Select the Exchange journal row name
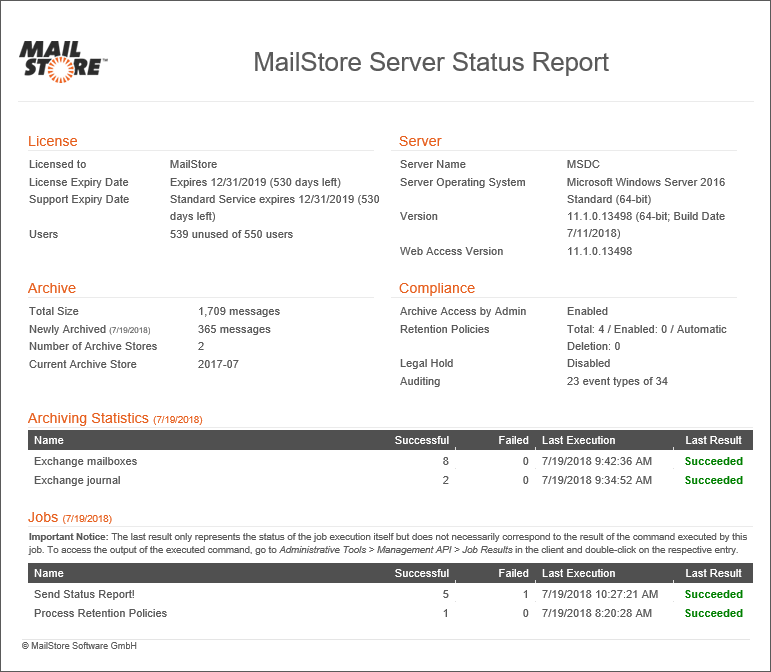This screenshot has height=672, width=771. tap(77, 480)
